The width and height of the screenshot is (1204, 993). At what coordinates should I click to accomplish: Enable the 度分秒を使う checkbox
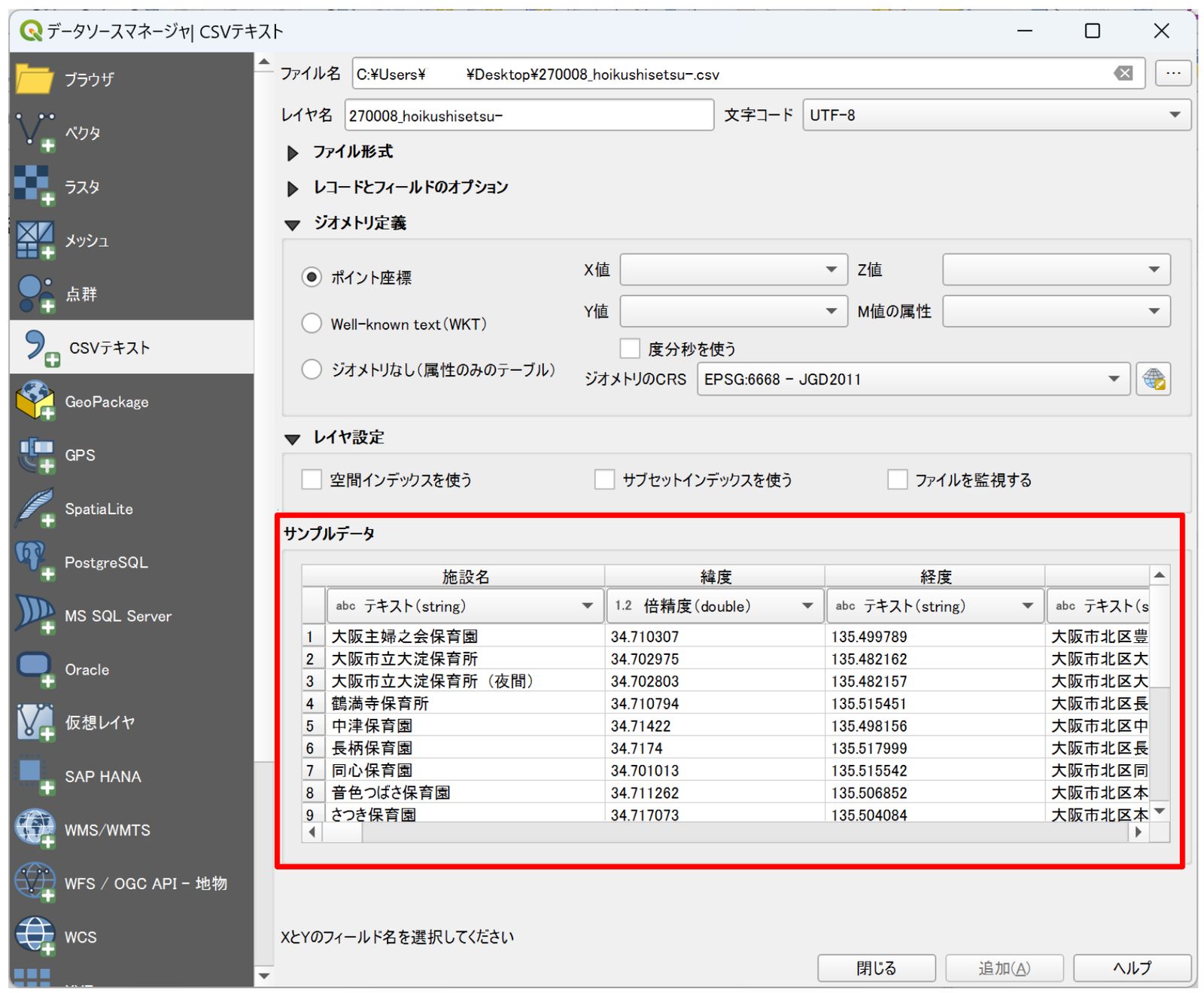(629, 349)
